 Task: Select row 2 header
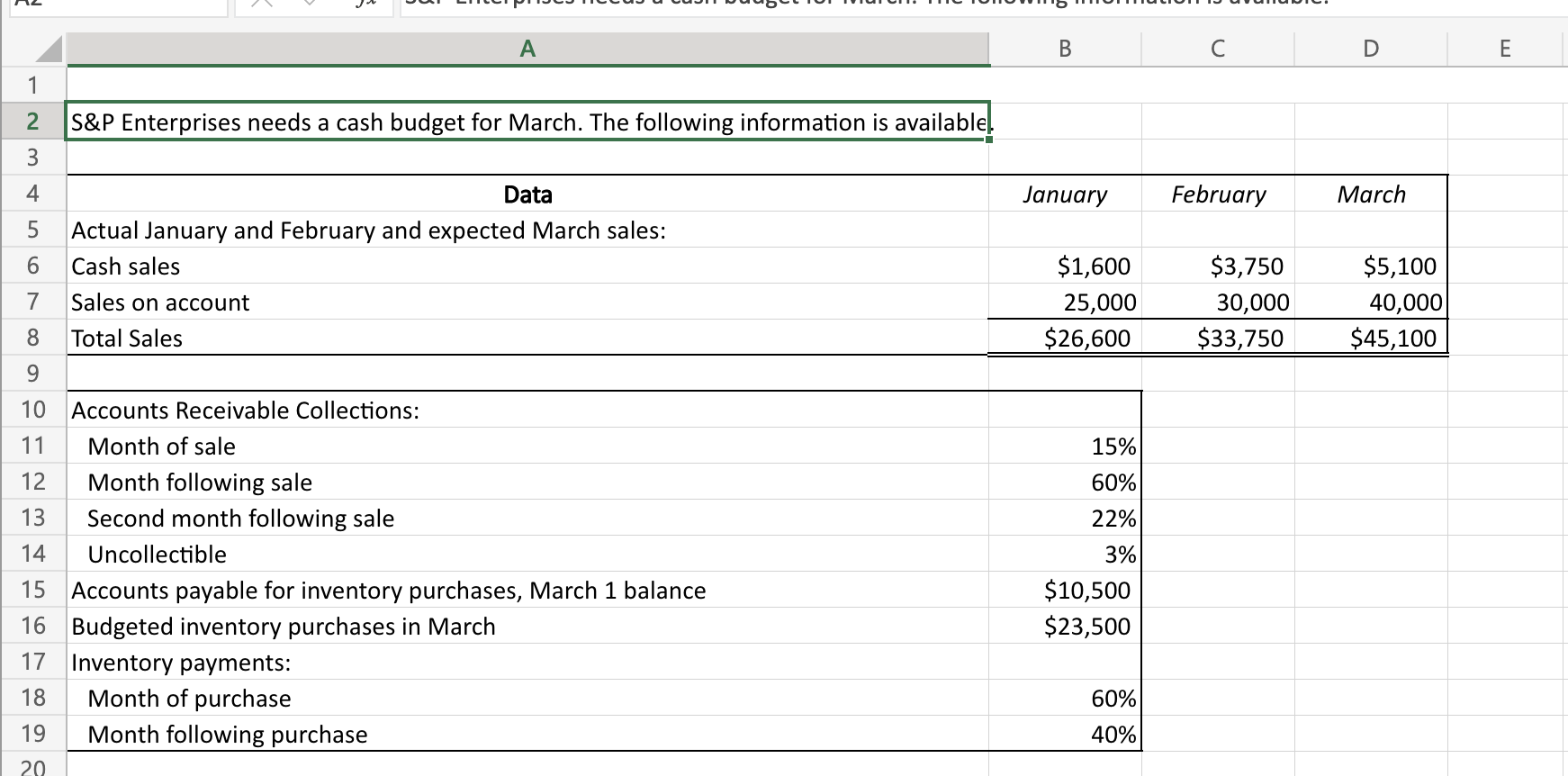[x=33, y=122]
